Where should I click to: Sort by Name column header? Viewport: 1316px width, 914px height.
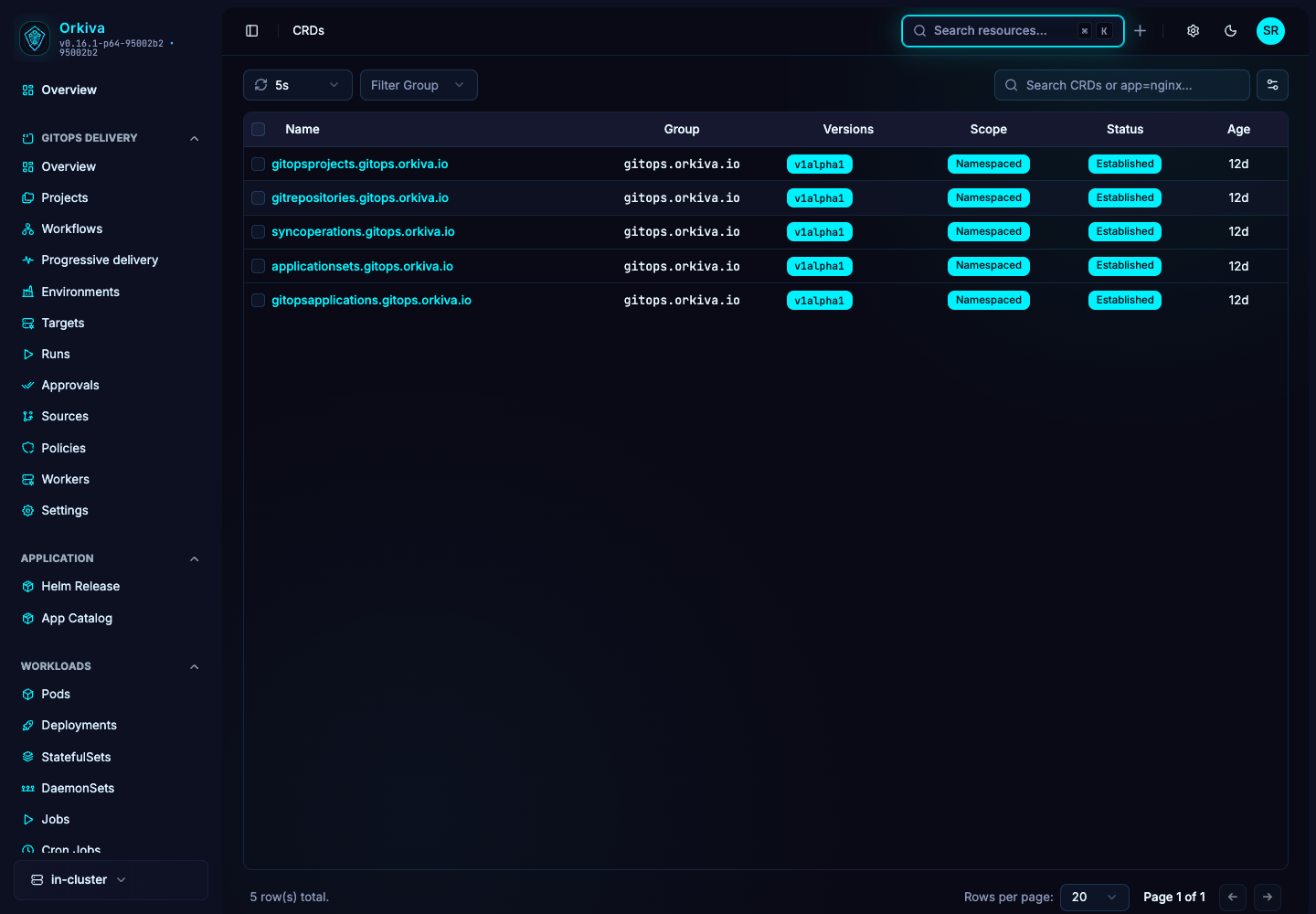click(x=302, y=129)
